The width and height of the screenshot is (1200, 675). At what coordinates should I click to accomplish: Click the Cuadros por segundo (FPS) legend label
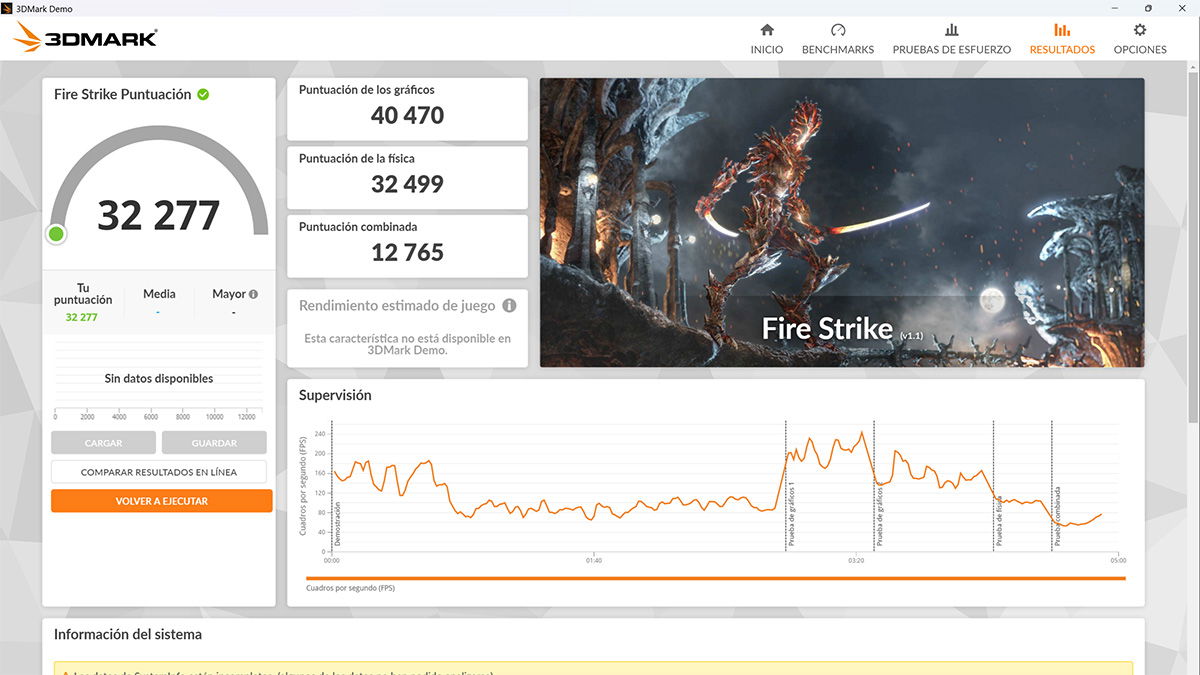pos(350,588)
